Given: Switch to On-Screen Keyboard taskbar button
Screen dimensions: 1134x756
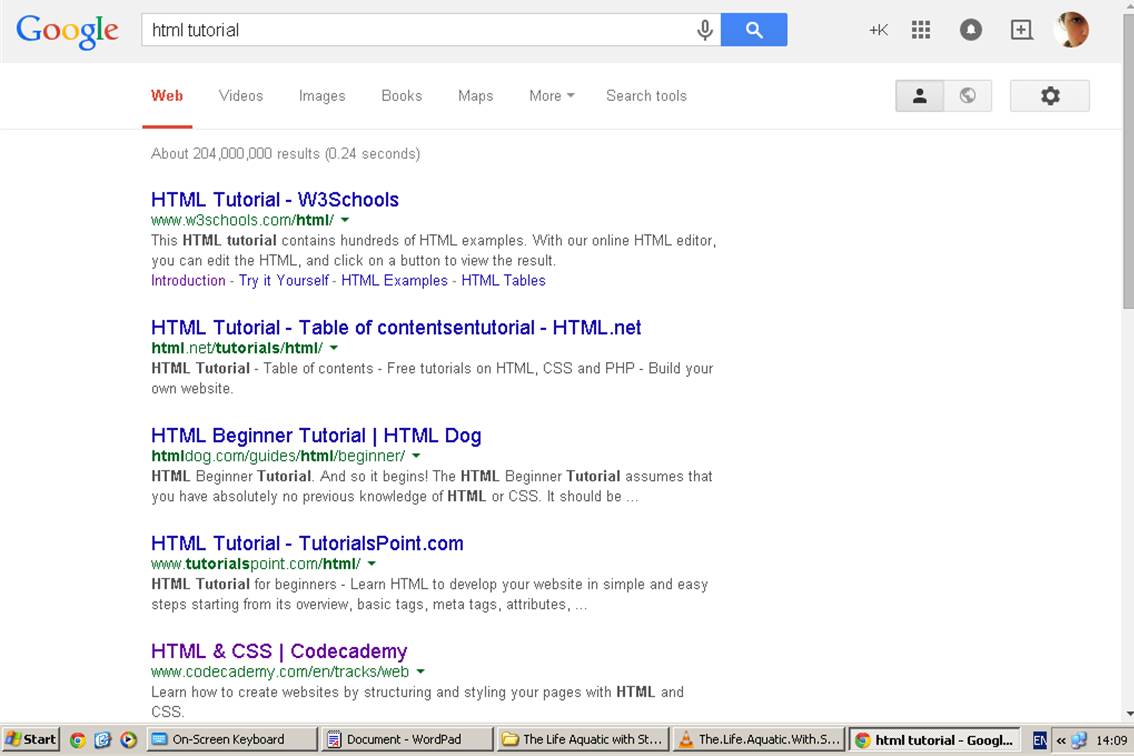Looking at the screenshot, I should [233, 739].
